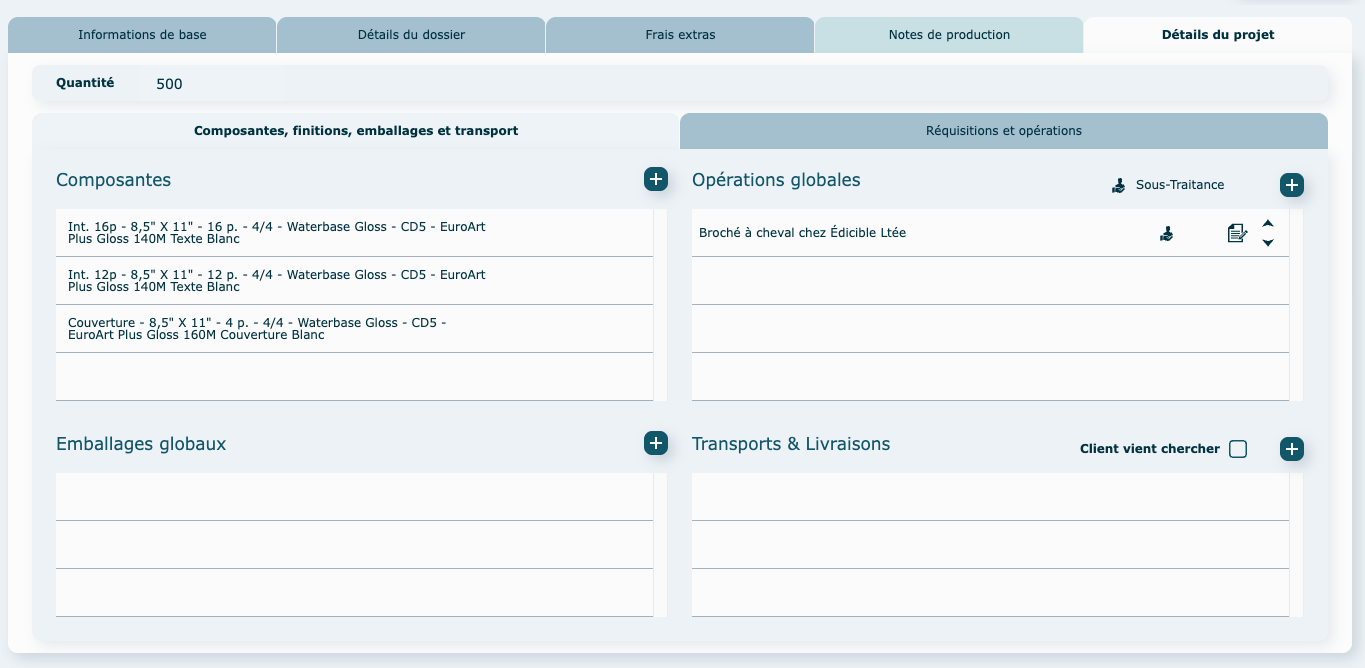Add a new component with Composantes plus button
1365x668 pixels.
tap(655, 180)
